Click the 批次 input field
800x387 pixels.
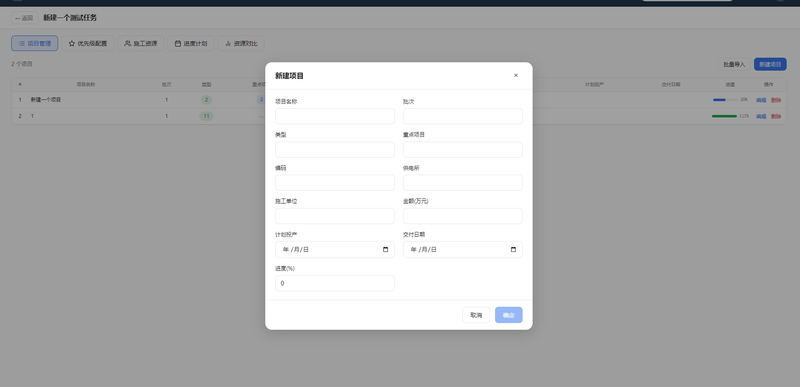pos(463,116)
